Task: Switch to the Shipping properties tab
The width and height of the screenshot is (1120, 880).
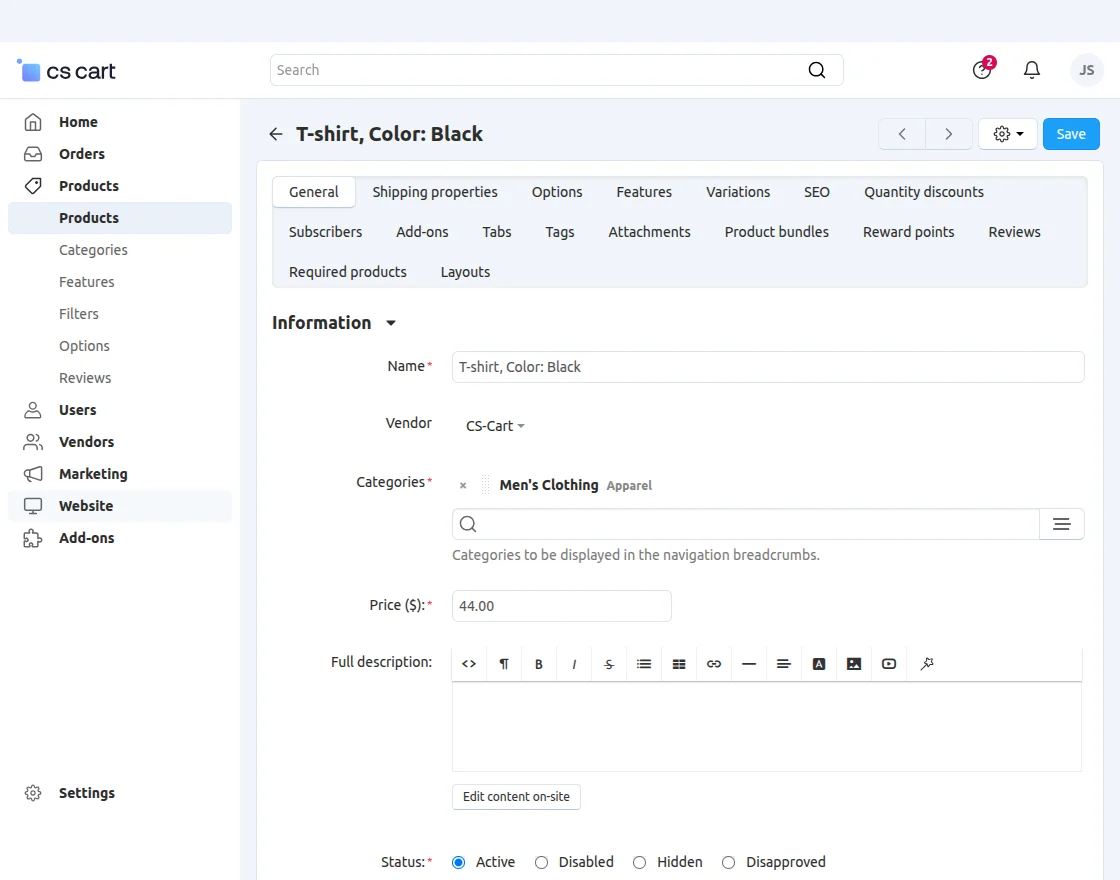Action: 435,192
